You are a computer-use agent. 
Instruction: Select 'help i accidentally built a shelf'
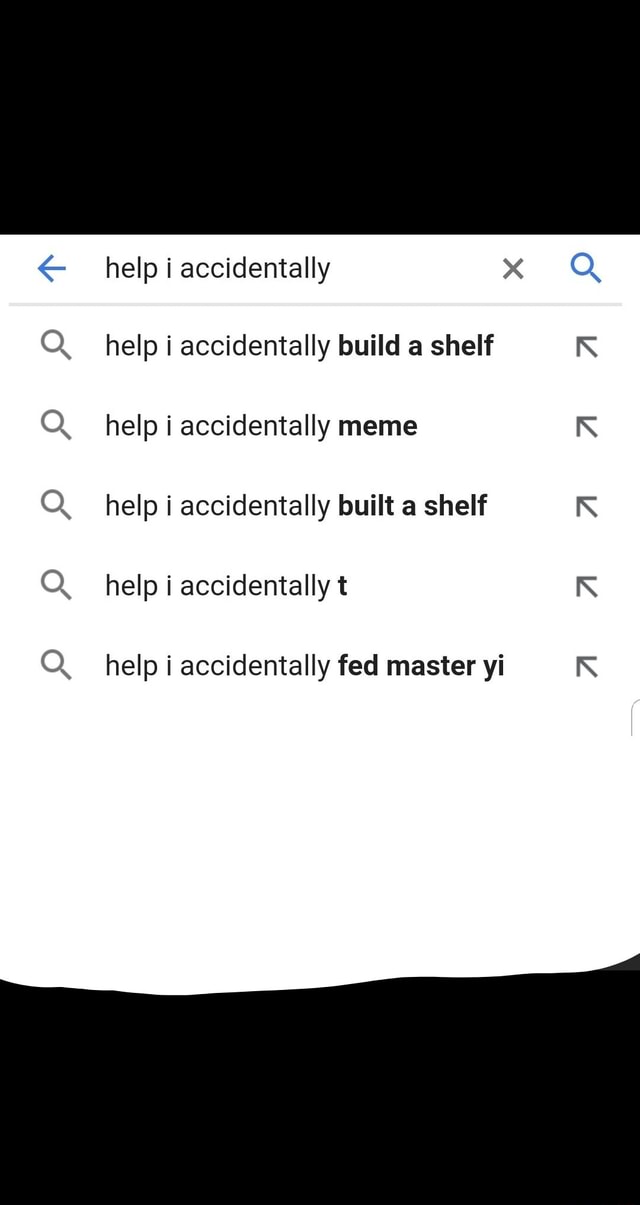coord(295,506)
